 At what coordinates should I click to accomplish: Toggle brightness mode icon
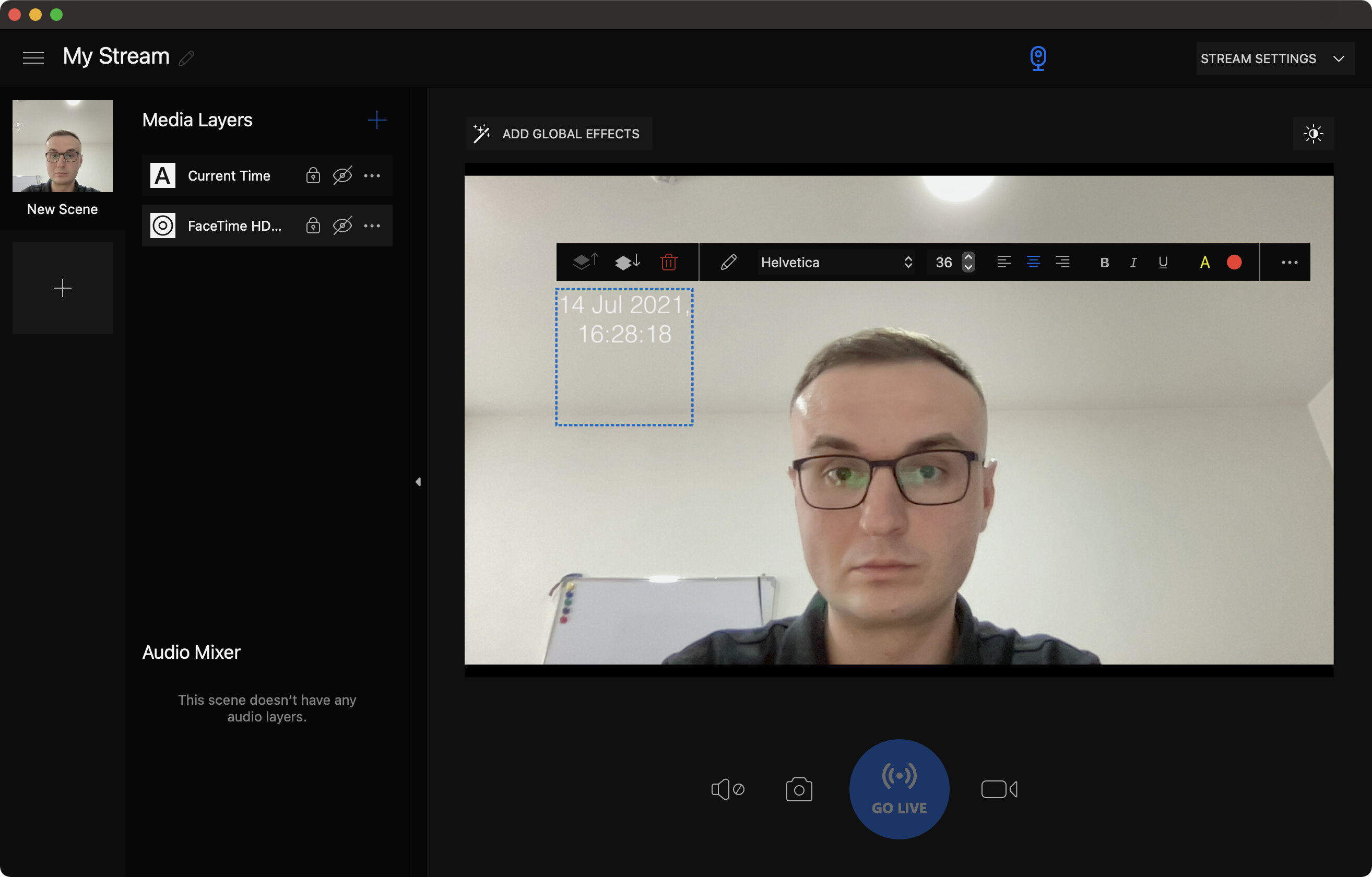pos(1314,134)
